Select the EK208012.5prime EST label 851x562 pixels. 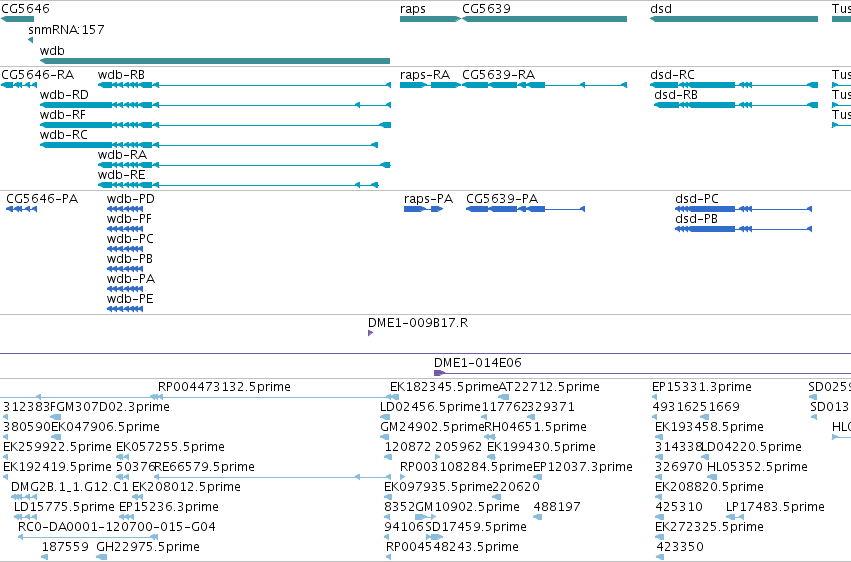pos(187,487)
